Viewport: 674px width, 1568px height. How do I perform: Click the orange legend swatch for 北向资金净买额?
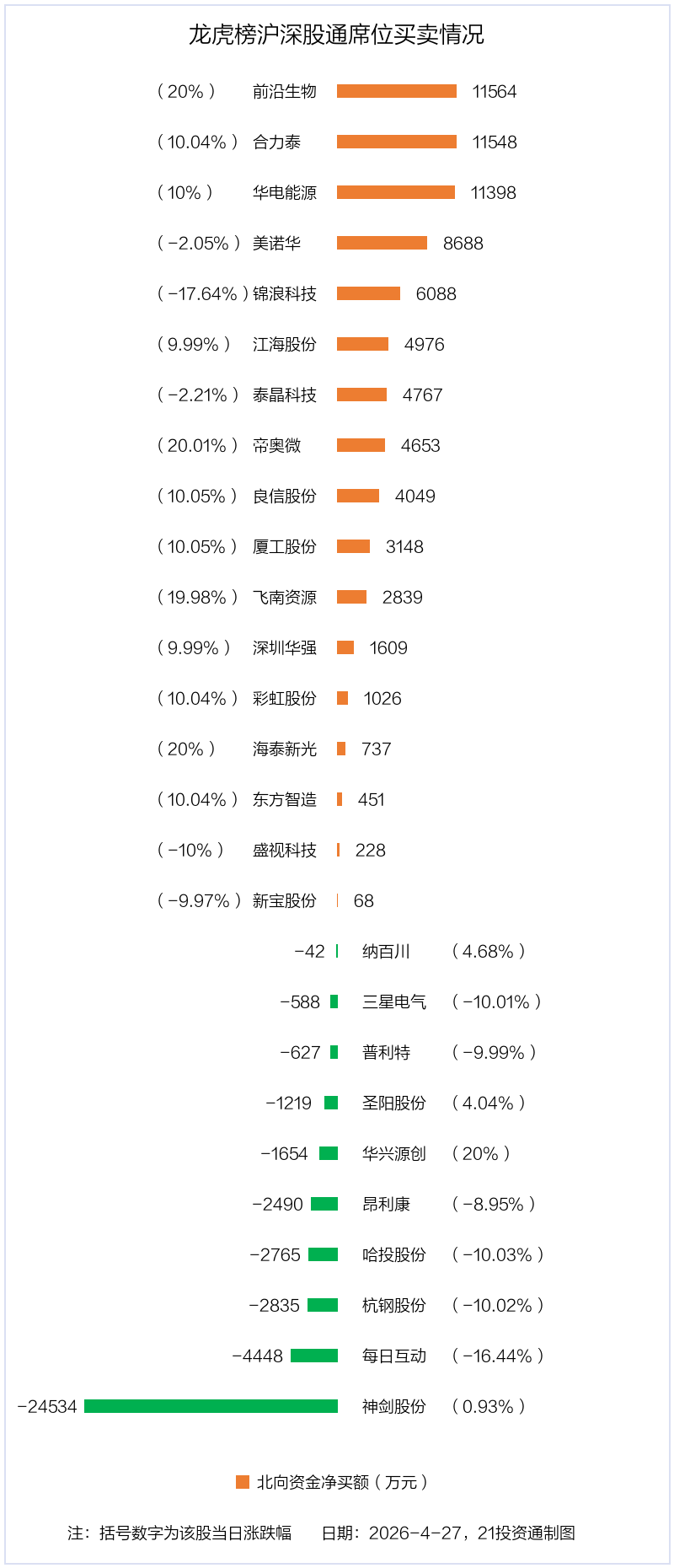click(x=243, y=1482)
